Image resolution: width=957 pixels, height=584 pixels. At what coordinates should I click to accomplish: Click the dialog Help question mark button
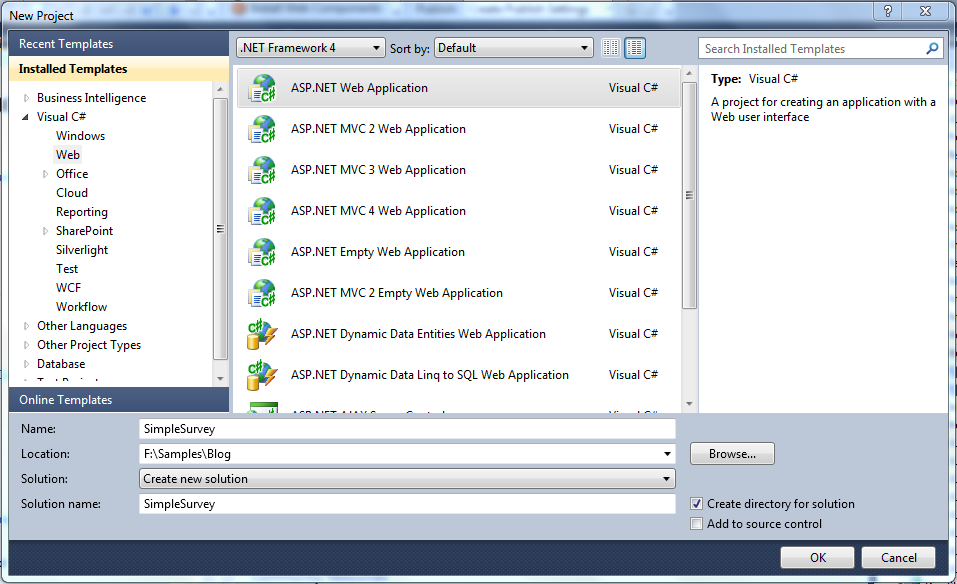coord(888,10)
